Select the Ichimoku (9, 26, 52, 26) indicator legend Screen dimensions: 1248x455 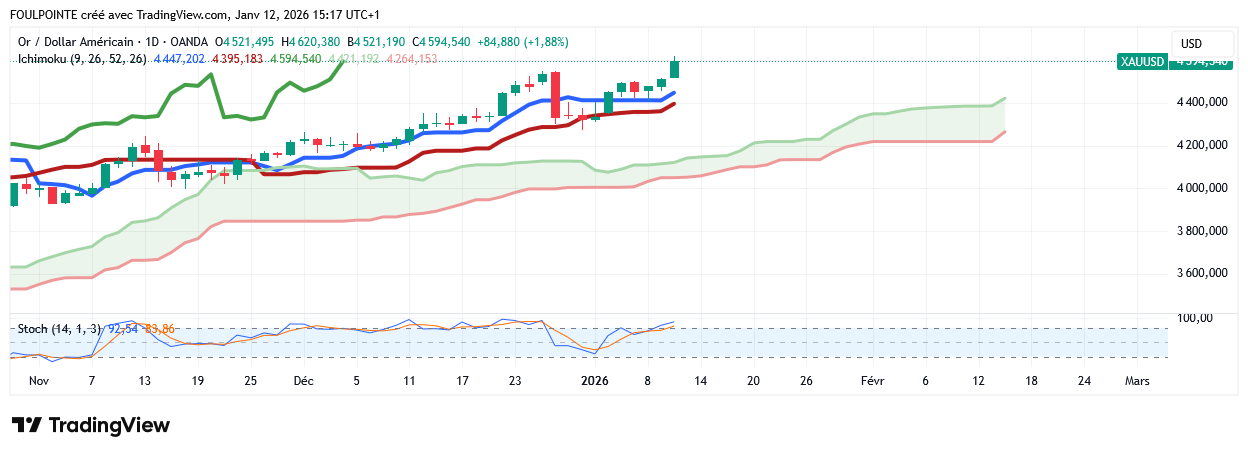click(83, 60)
